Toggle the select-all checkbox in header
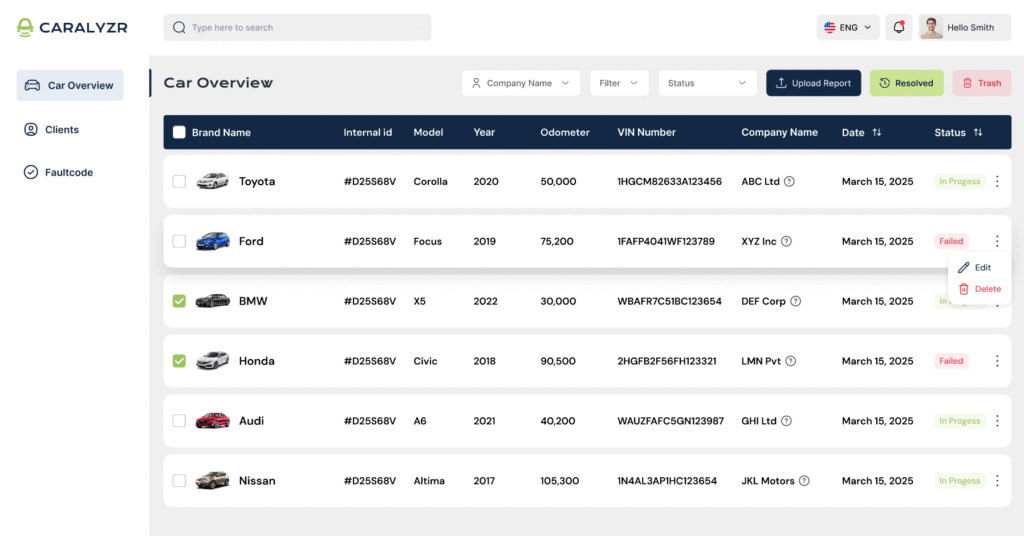 pos(179,133)
